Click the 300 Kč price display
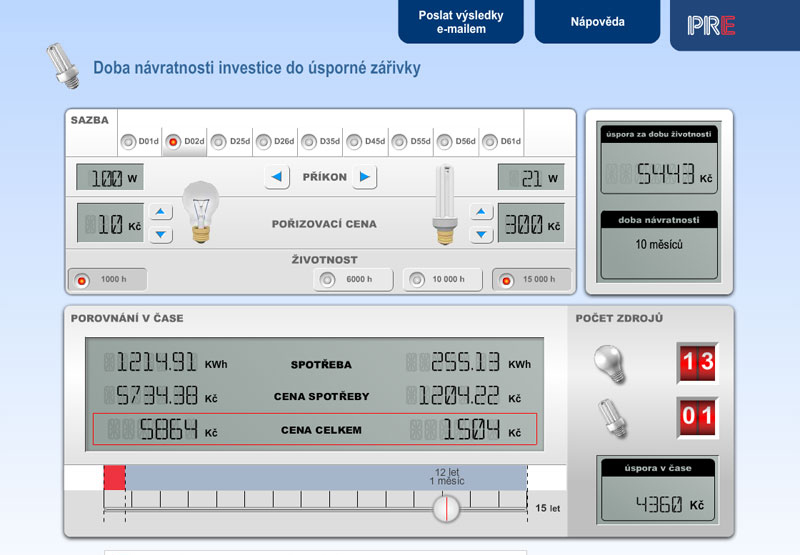 click(x=531, y=223)
